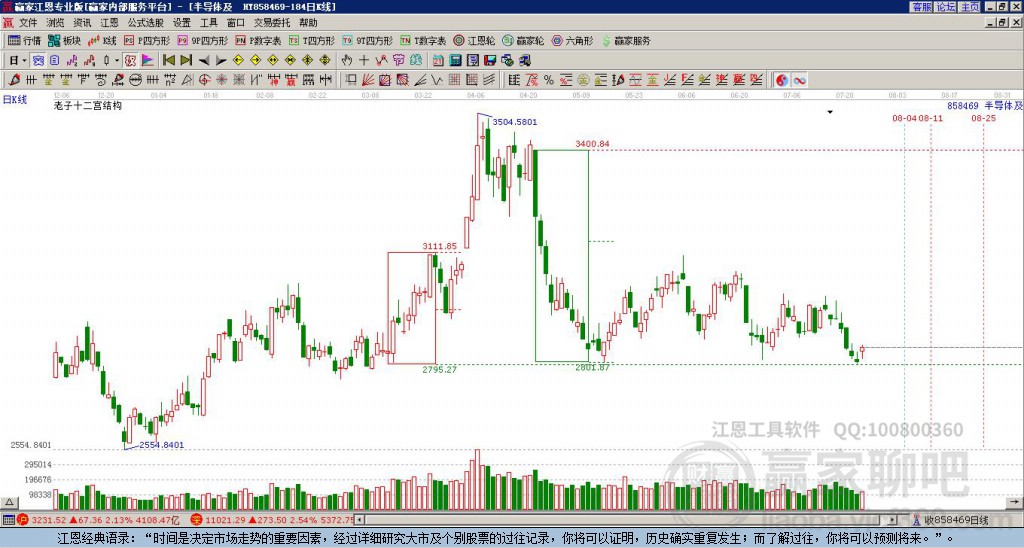Click the 3504.5801 peak price label

515,122
